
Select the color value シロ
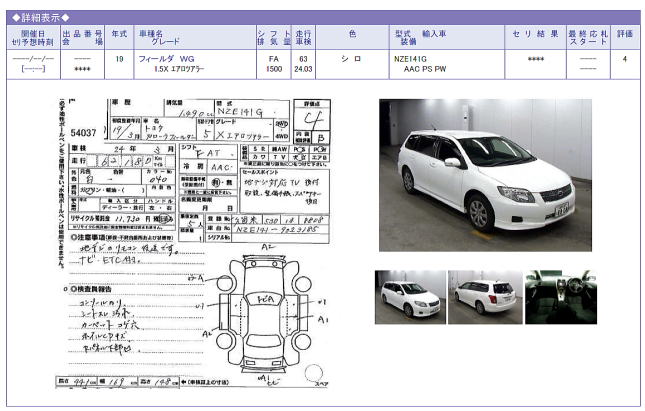(x=352, y=59)
